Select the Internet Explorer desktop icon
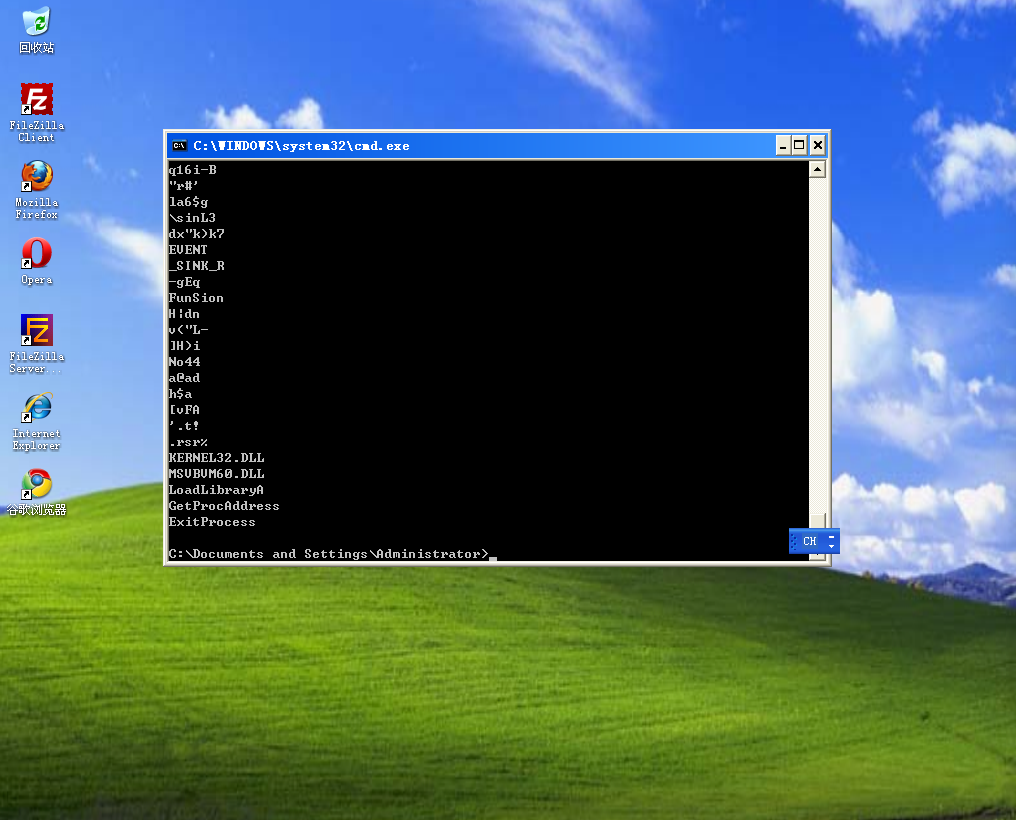This screenshot has height=820, width=1016. click(x=36, y=421)
